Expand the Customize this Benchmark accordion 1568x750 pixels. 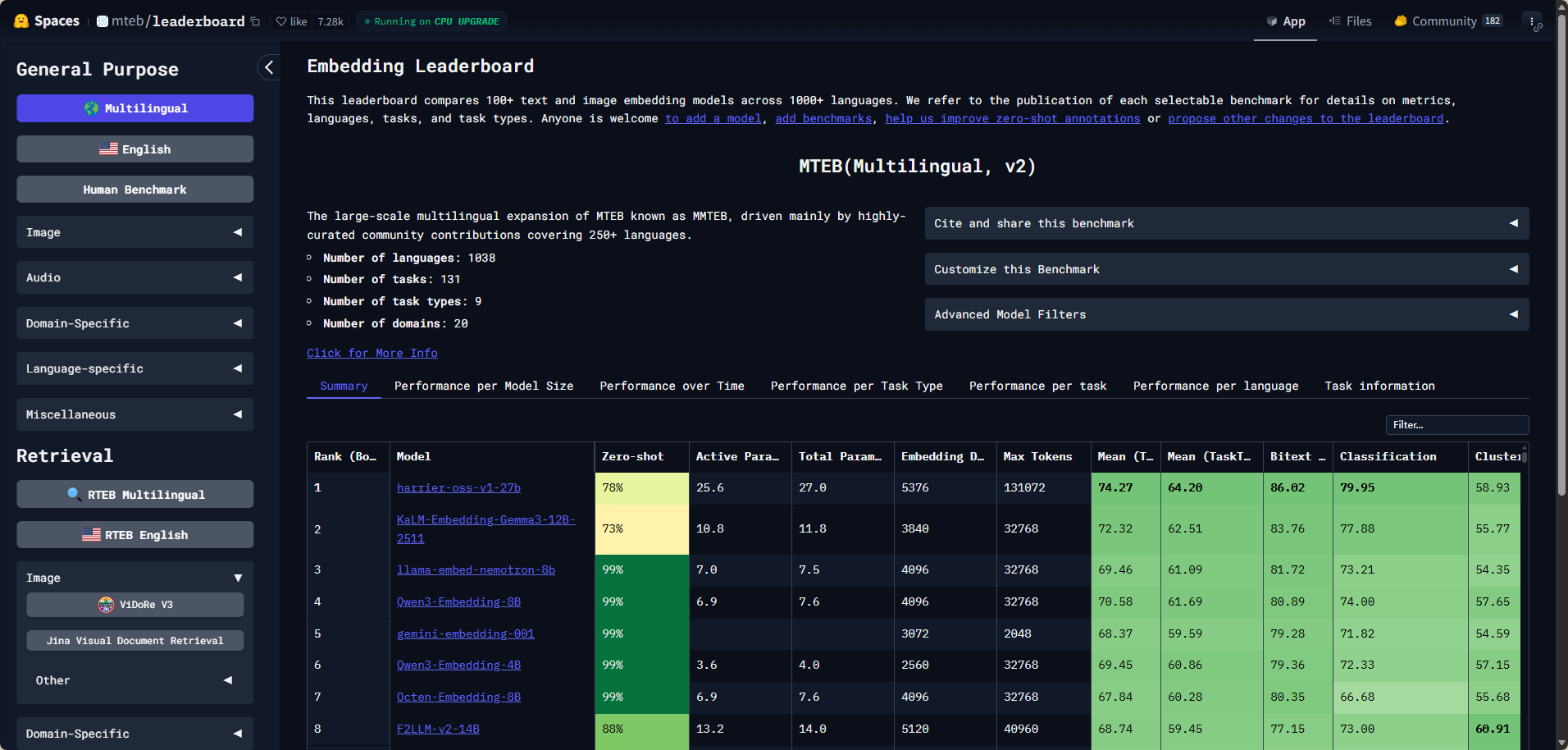(1227, 269)
